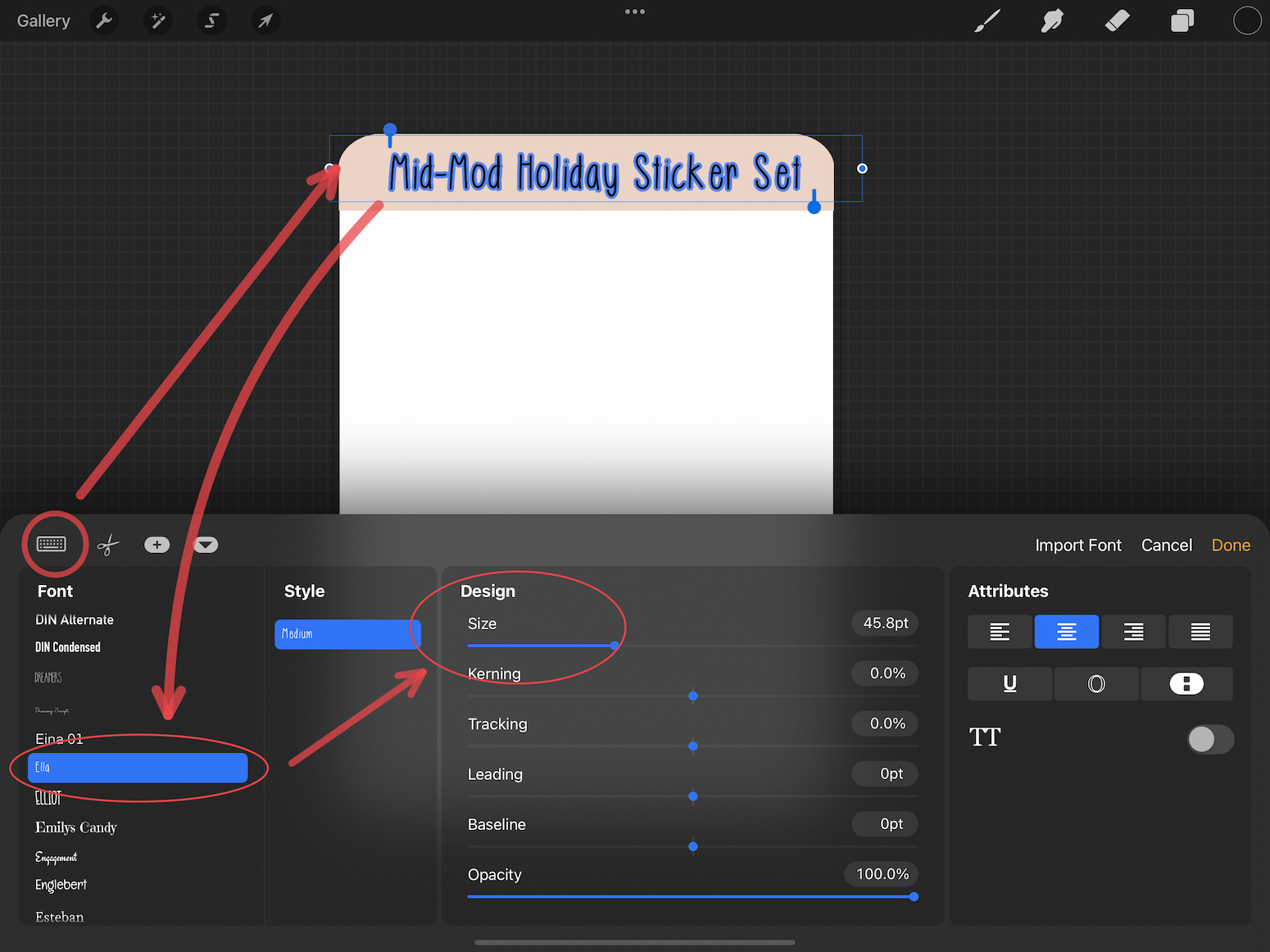Select the Smudge tool

coord(1051,20)
